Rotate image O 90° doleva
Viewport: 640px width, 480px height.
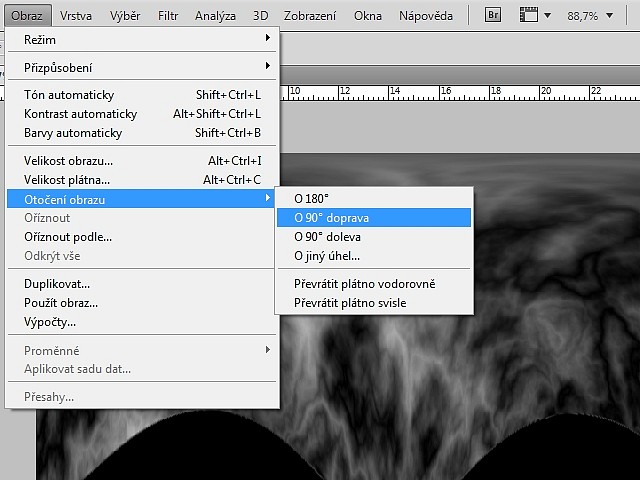tap(374, 237)
